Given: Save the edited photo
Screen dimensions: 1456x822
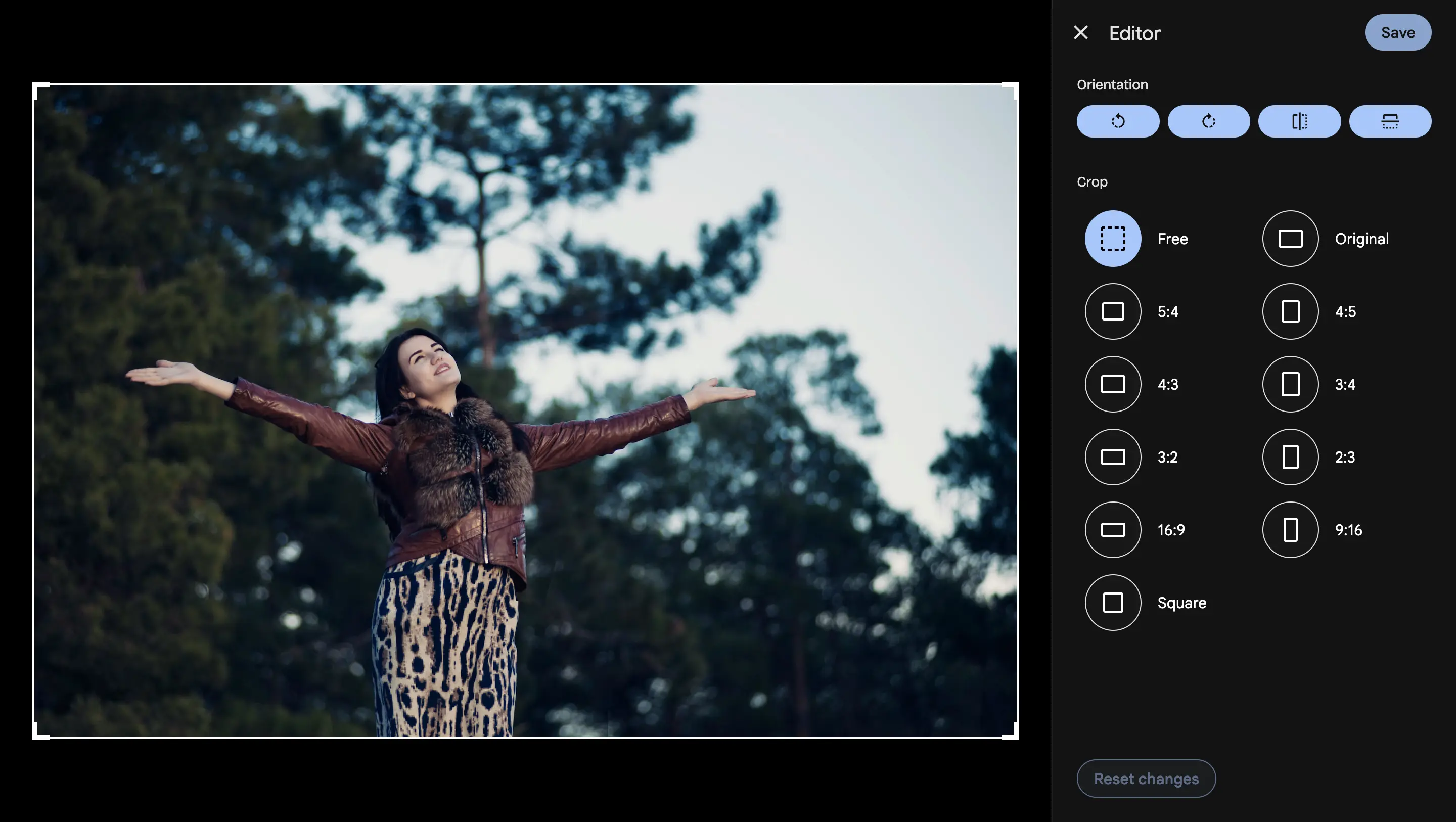Looking at the screenshot, I should pos(1397,33).
